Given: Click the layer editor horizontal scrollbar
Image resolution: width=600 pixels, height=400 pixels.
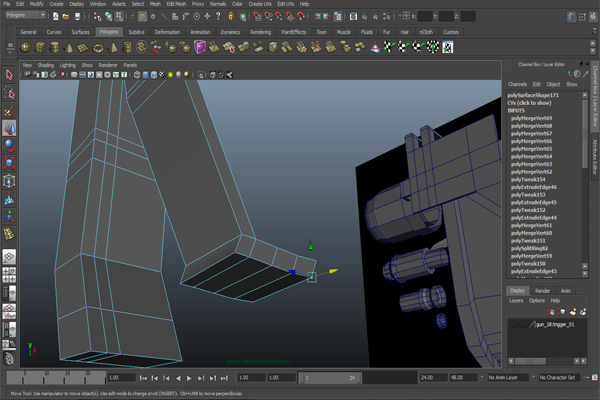Looking at the screenshot, I should [530, 361].
